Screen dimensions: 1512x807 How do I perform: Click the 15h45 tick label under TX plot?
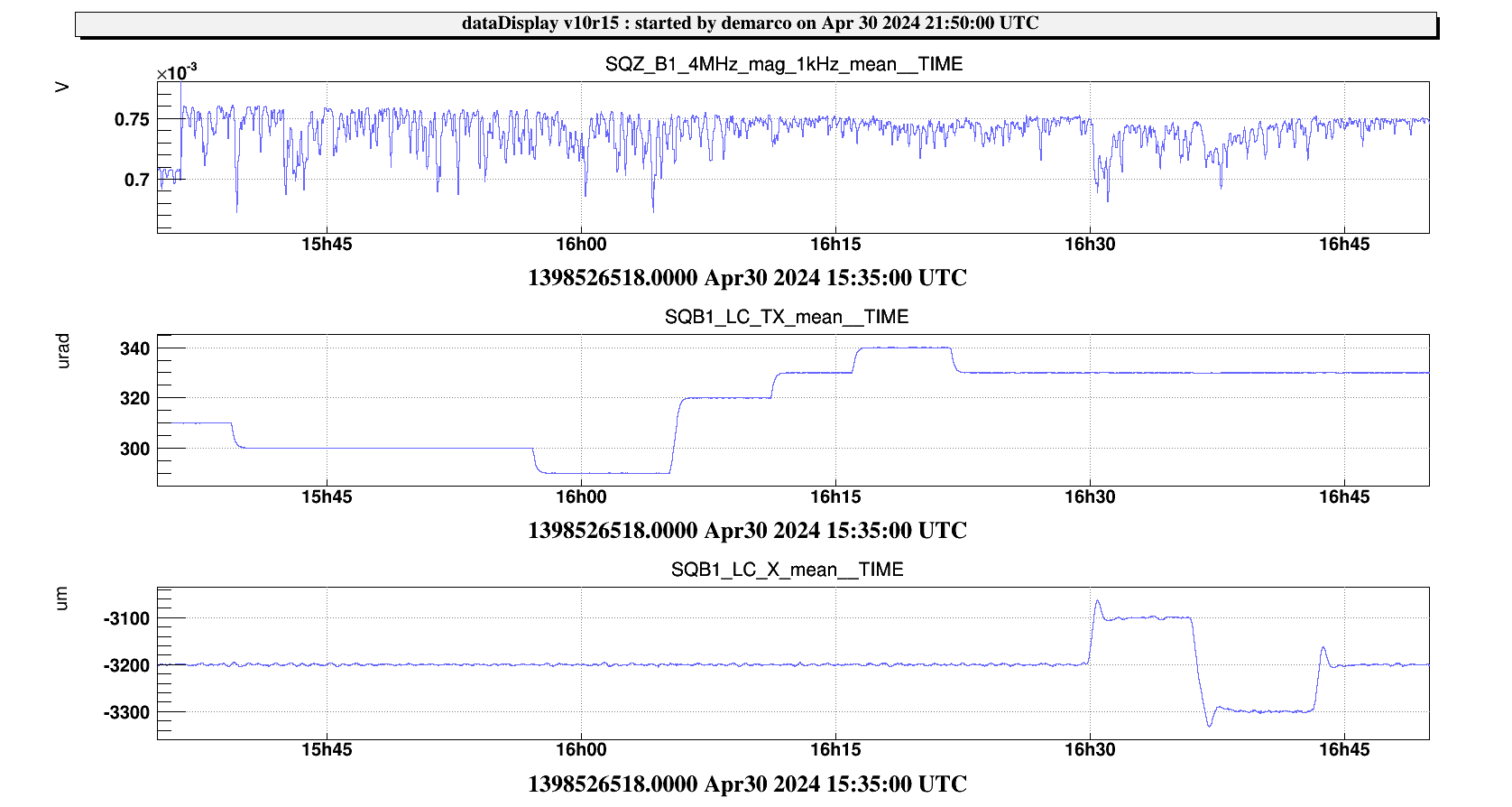tap(327, 497)
